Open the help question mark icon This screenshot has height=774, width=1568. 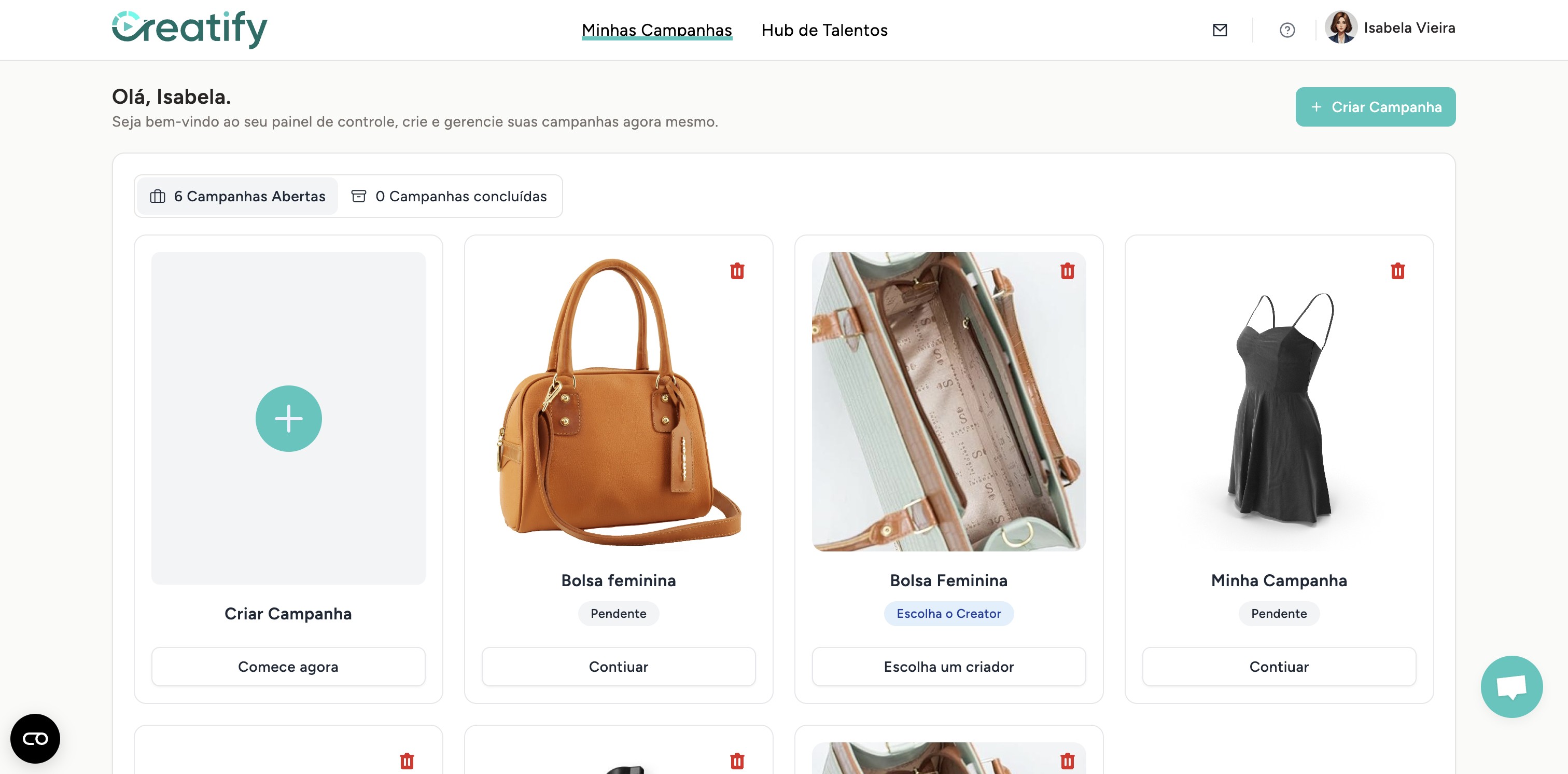tap(1287, 30)
